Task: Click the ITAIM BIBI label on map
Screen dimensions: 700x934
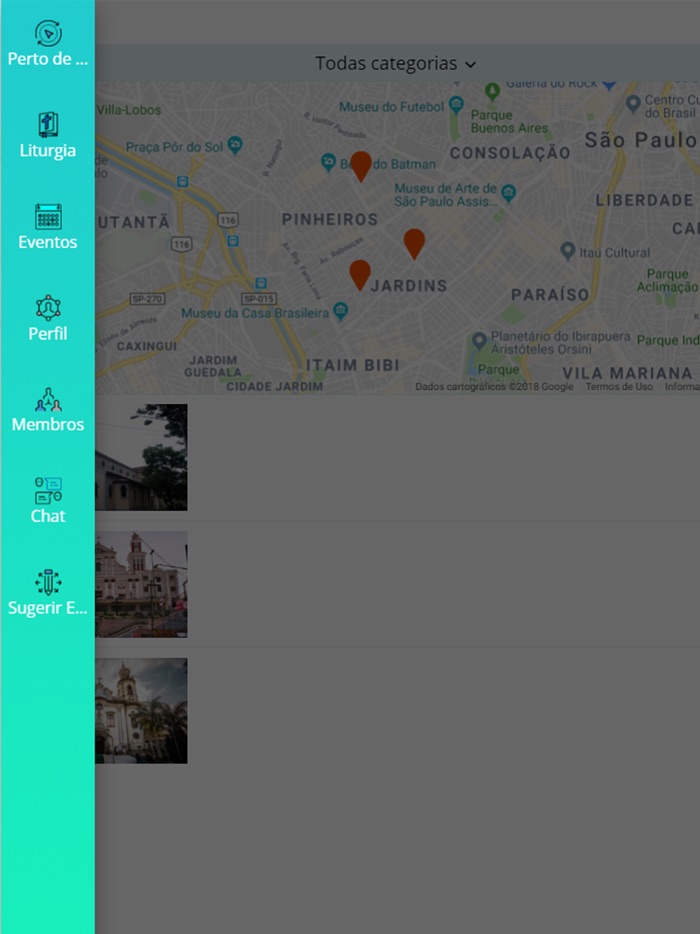Action: click(353, 365)
